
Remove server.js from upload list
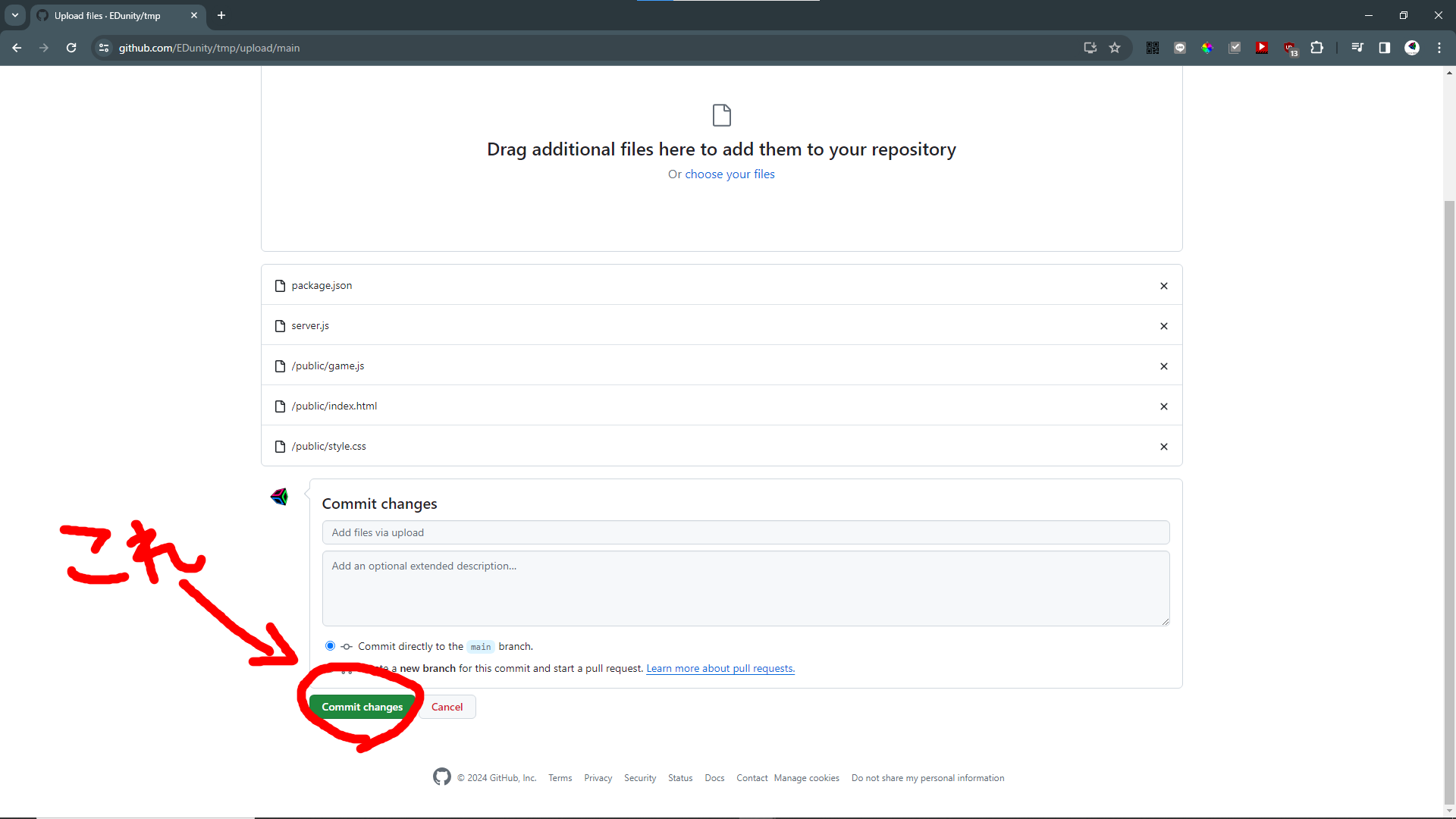pos(1163,326)
